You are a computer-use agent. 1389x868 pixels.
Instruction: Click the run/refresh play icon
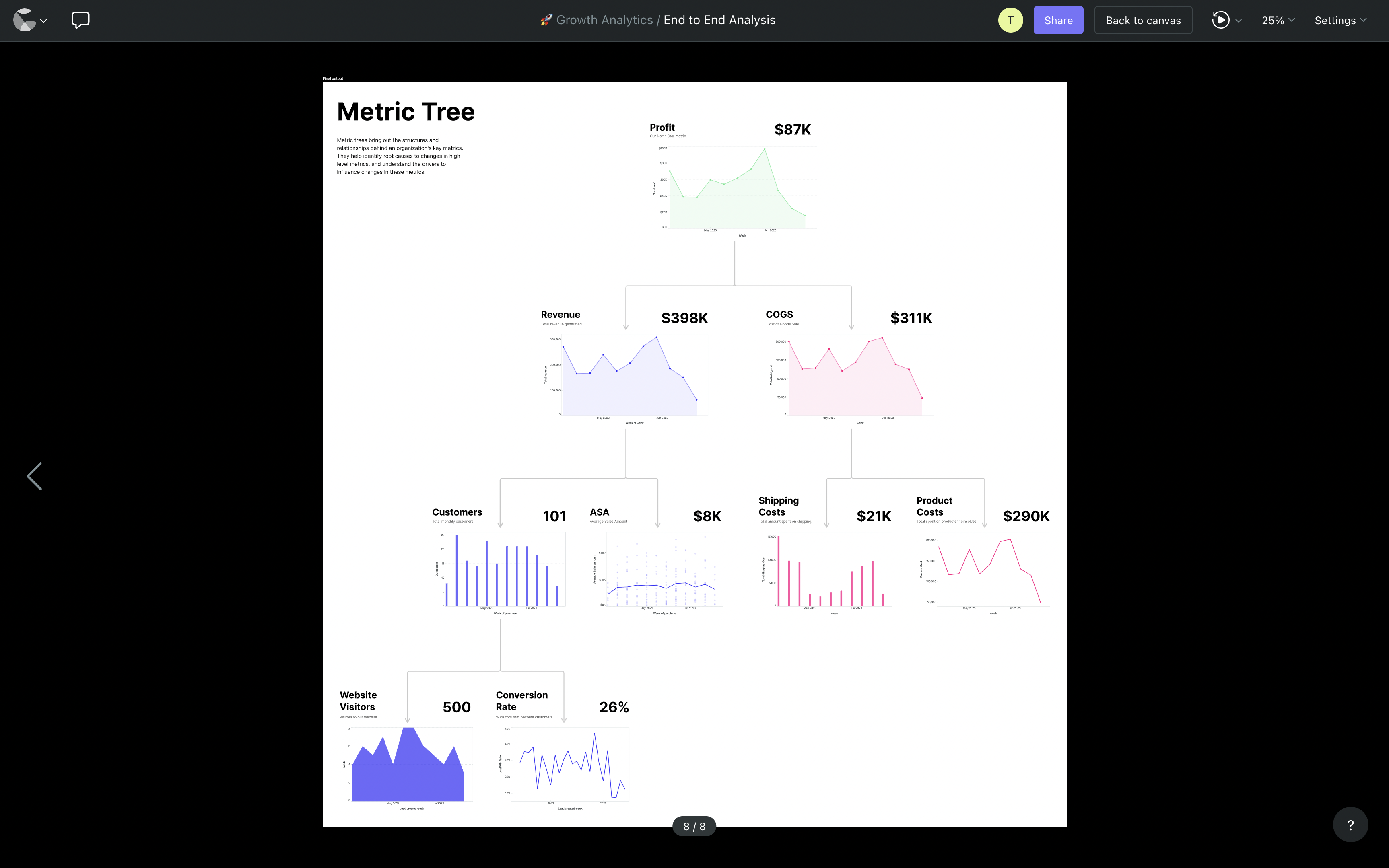1220,20
